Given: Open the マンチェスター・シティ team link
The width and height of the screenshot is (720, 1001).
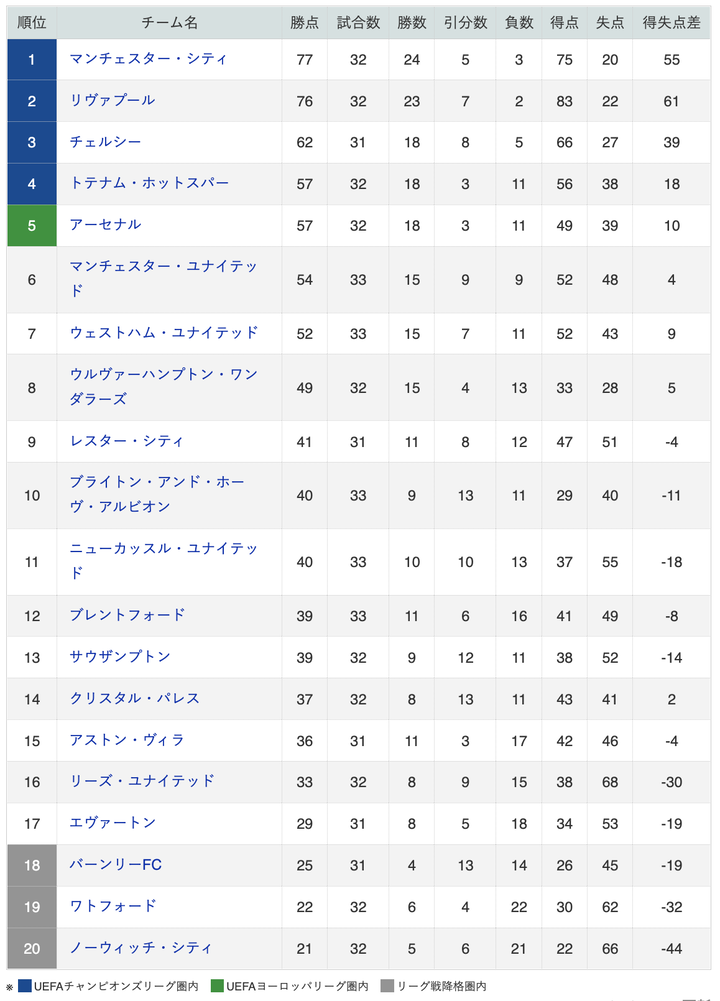Looking at the screenshot, I should click(148, 59).
